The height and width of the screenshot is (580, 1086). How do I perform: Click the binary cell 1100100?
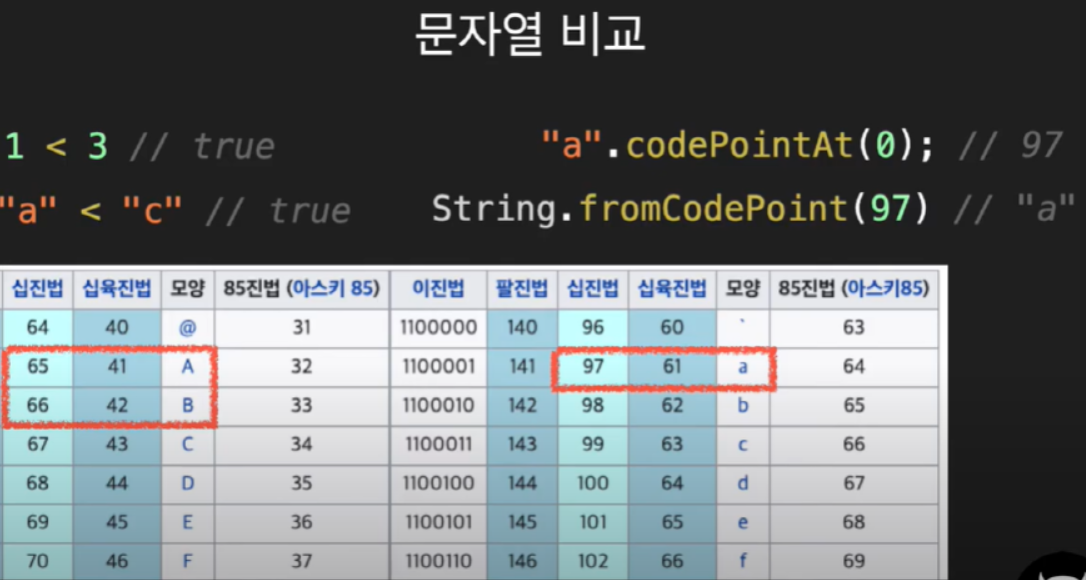click(x=438, y=483)
